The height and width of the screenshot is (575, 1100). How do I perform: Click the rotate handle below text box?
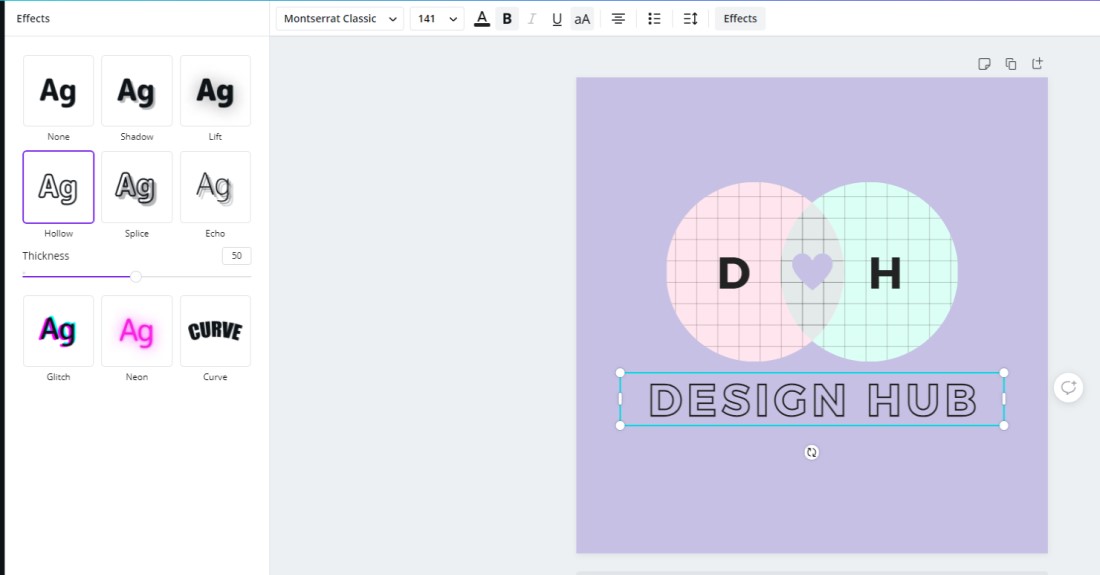point(812,452)
